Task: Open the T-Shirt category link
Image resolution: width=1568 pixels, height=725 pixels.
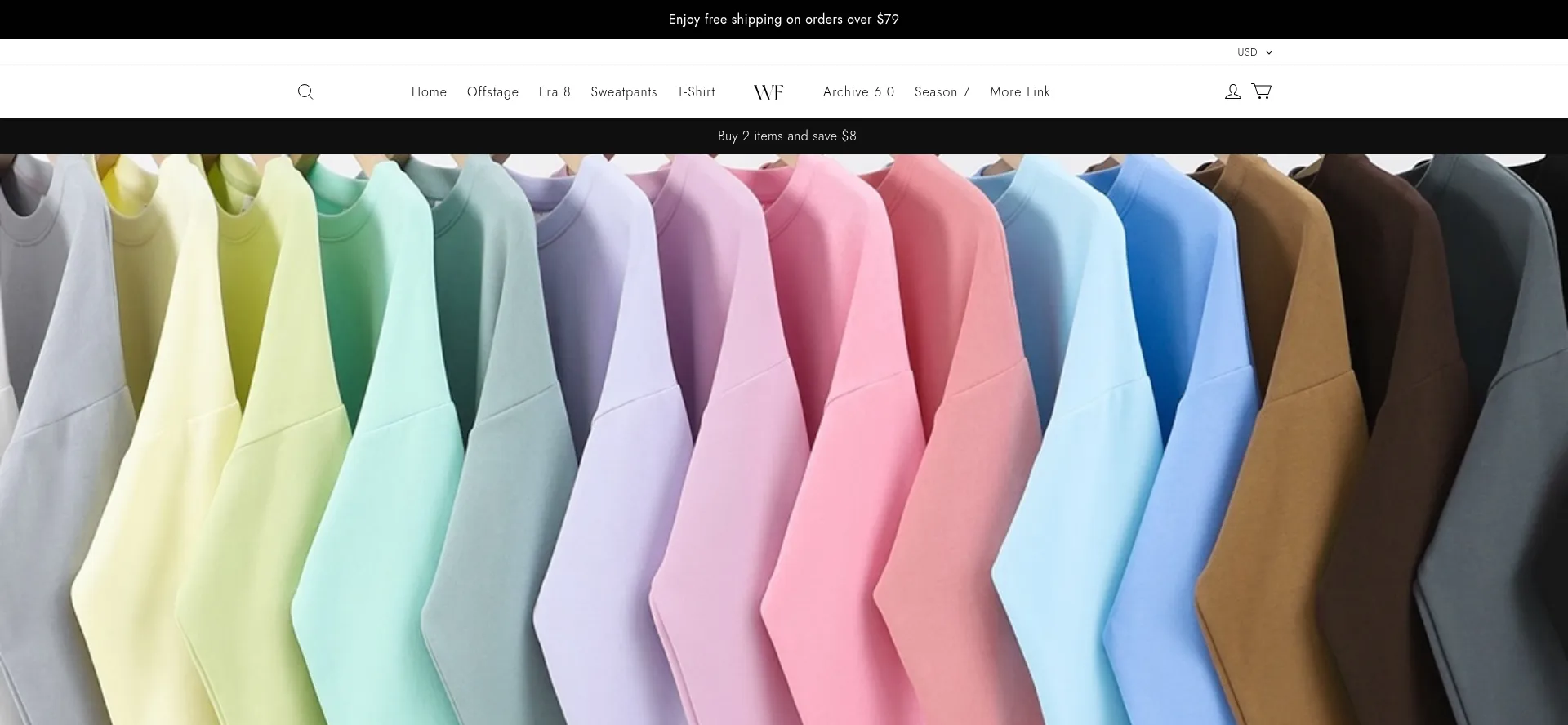Action: tap(695, 92)
